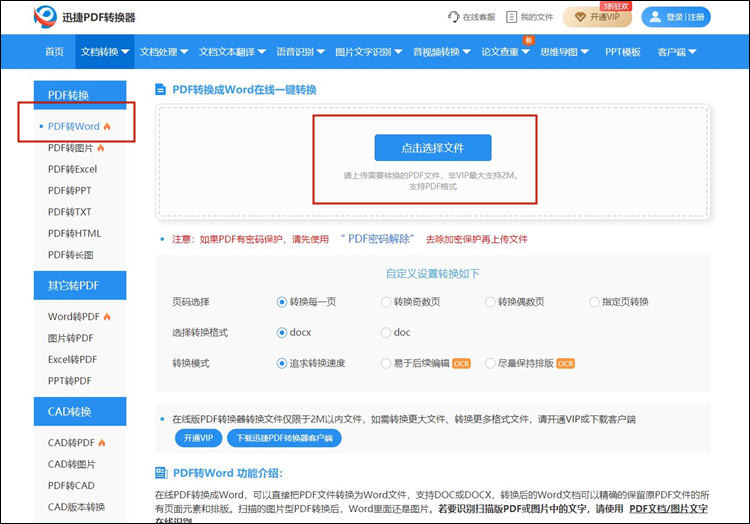Open the PDF密码解除 link
This screenshot has width=750, height=524.
coord(379,239)
